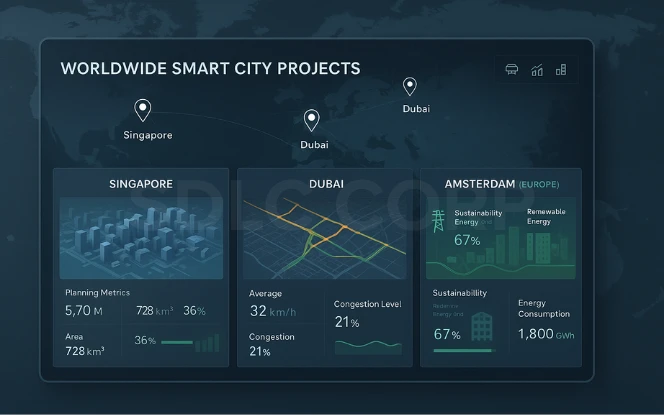The height and width of the screenshot is (415, 664).
Task: Click the 'Planning Metrics' label
Action: click(97, 293)
